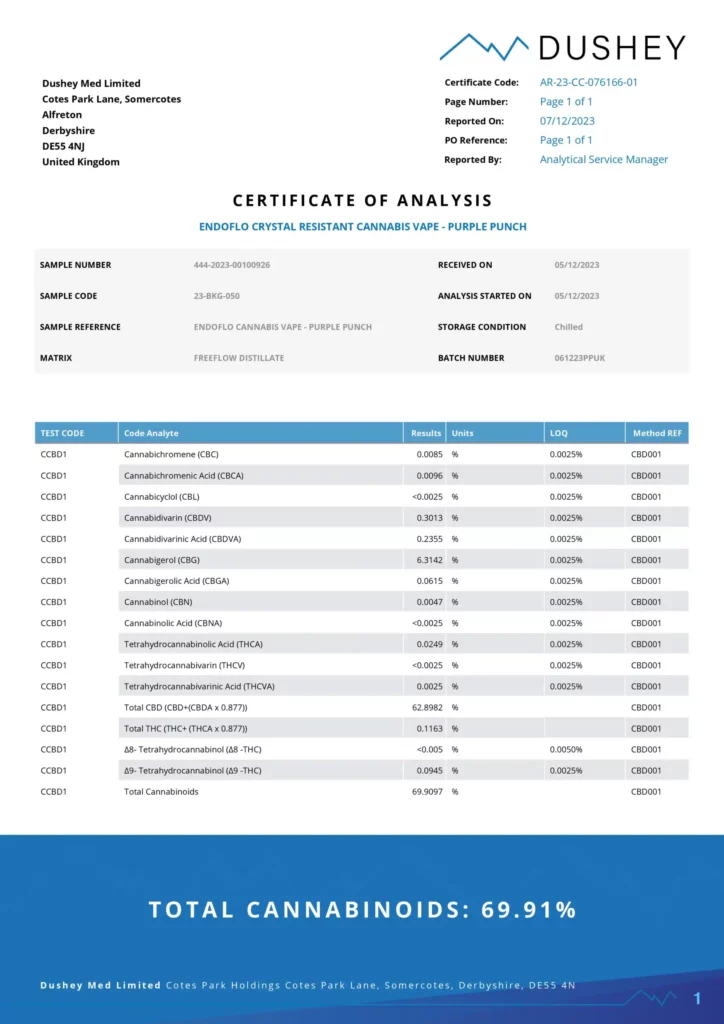Click the postcode 'DE55 4NJ'
Viewport: 724px width, 1024px height.
63,146
